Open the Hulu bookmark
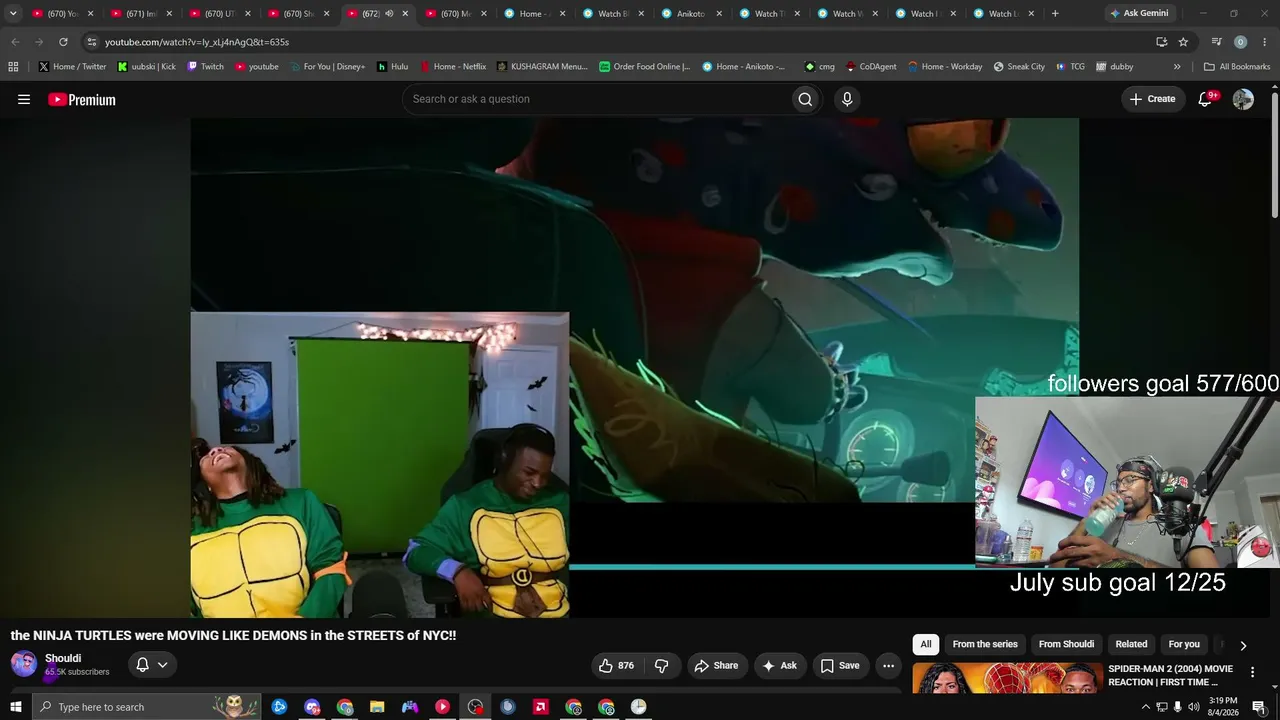The height and width of the screenshot is (720, 1280). coord(393,67)
